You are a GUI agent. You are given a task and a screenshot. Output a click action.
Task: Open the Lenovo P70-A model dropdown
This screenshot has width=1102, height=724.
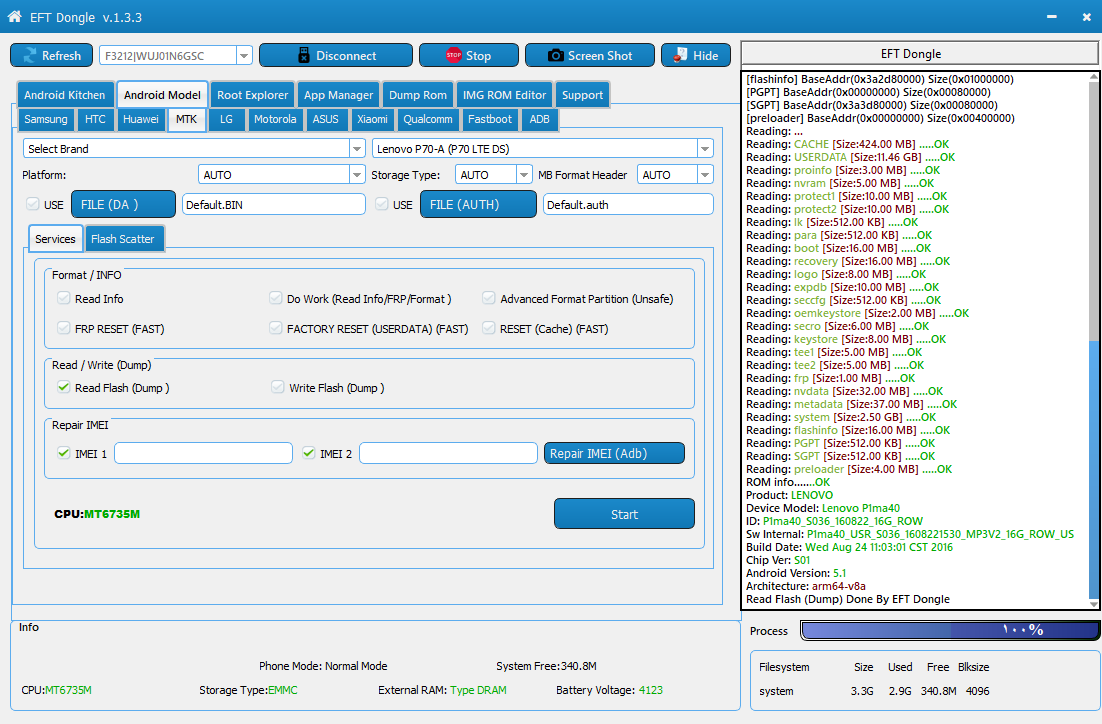pos(705,148)
